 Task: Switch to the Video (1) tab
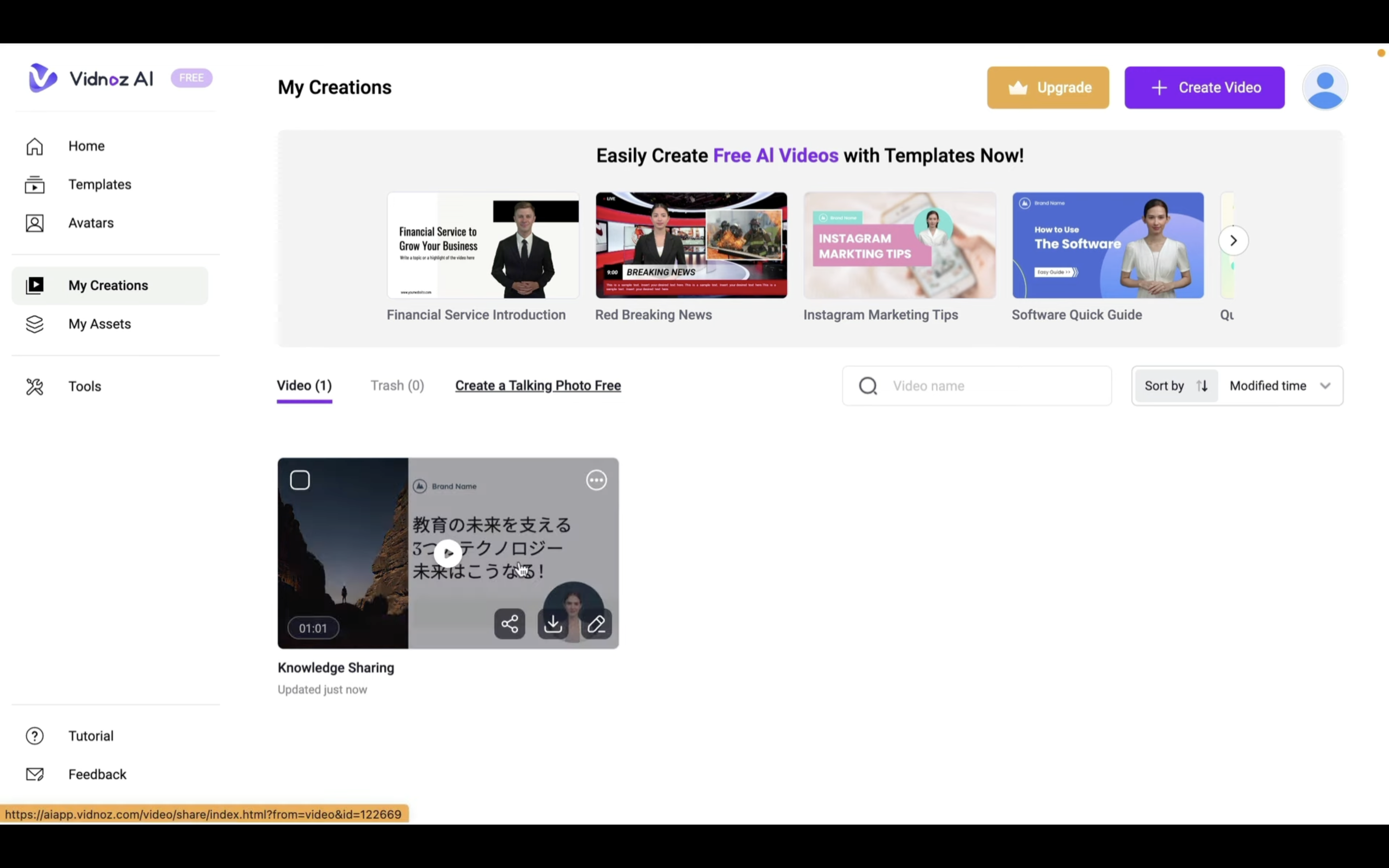304,386
